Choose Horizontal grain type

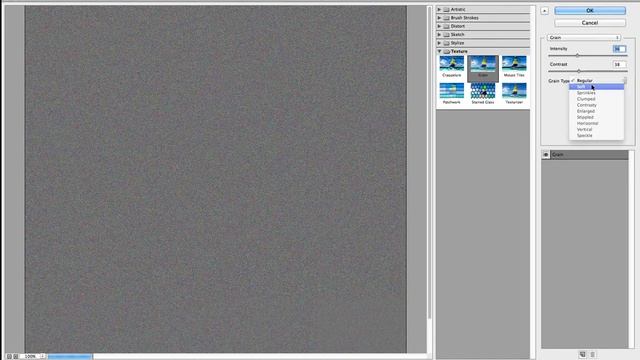tap(596, 123)
